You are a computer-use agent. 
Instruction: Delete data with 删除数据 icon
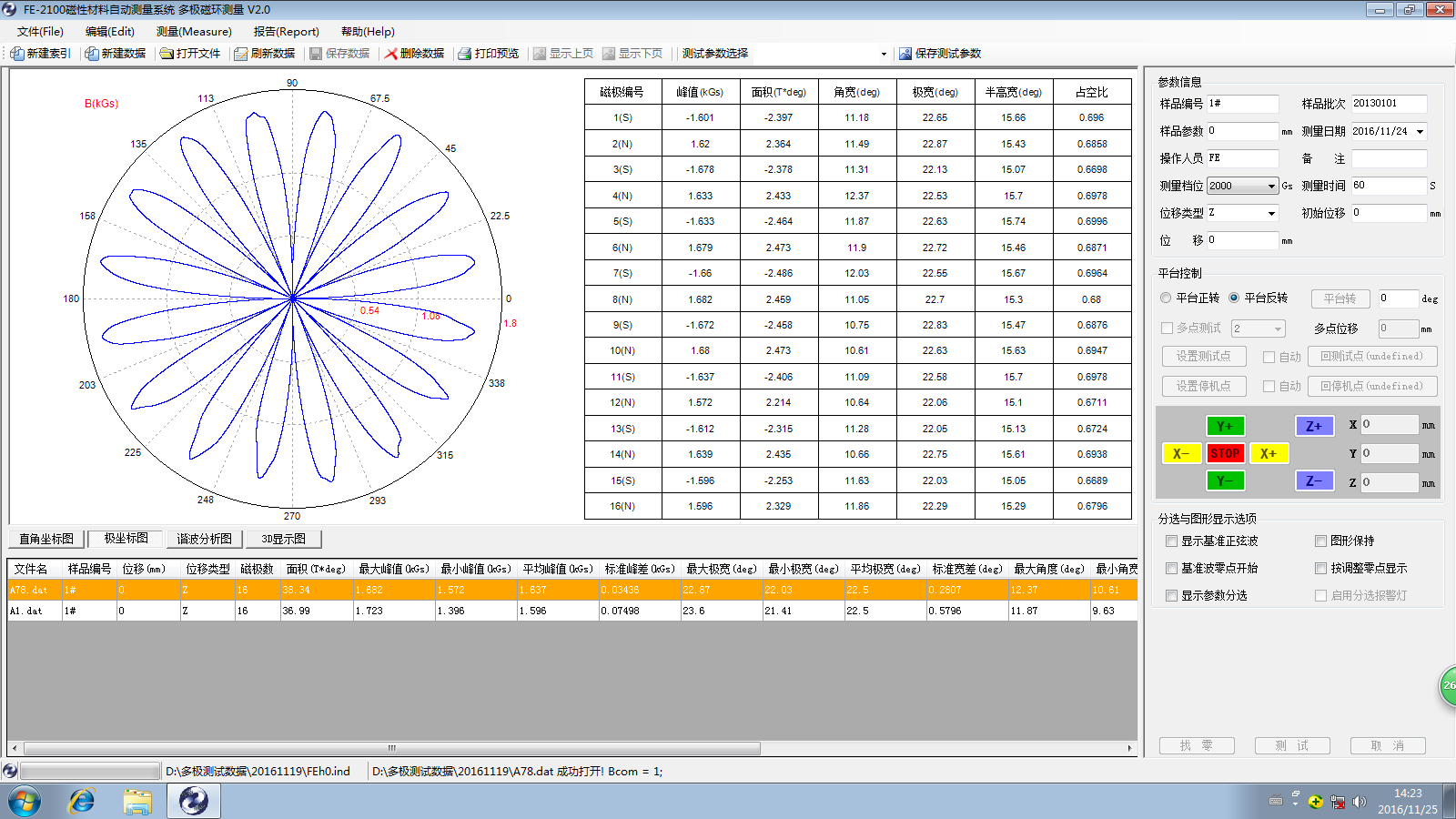[x=390, y=54]
